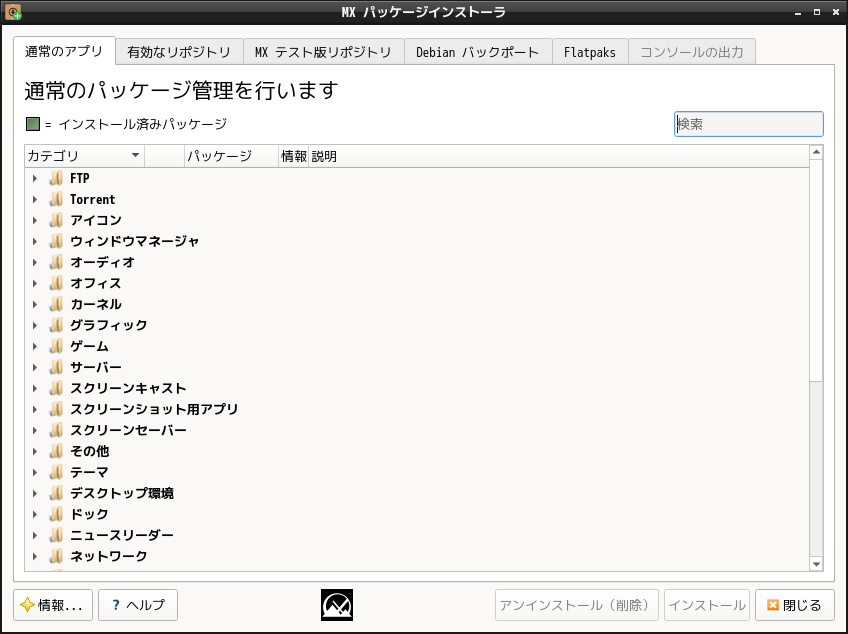The width and height of the screenshot is (848, 634).
Task: Click the インストール button
Action: (707, 605)
